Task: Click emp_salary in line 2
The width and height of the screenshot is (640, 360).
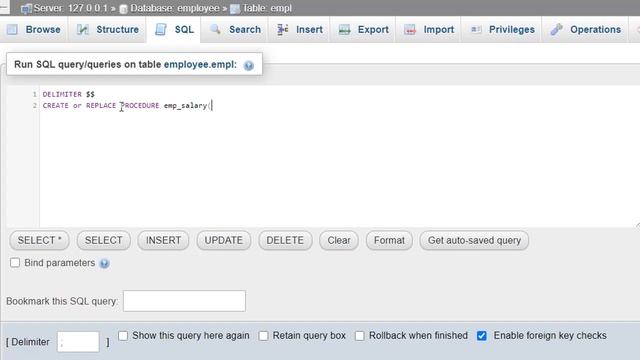Action: coord(185,106)
